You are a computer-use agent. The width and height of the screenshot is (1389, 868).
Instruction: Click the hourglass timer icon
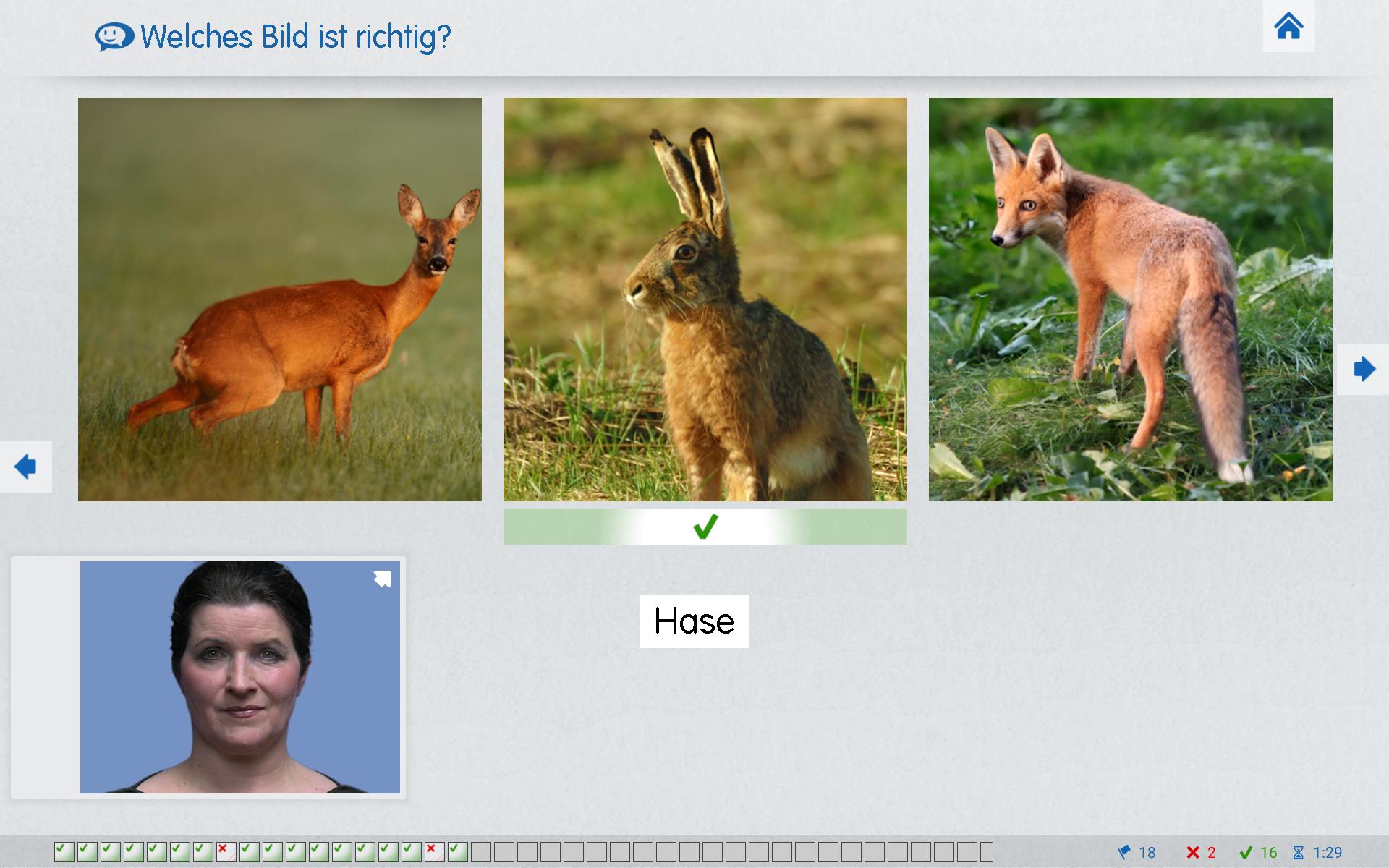click(x=1299, y=853)
